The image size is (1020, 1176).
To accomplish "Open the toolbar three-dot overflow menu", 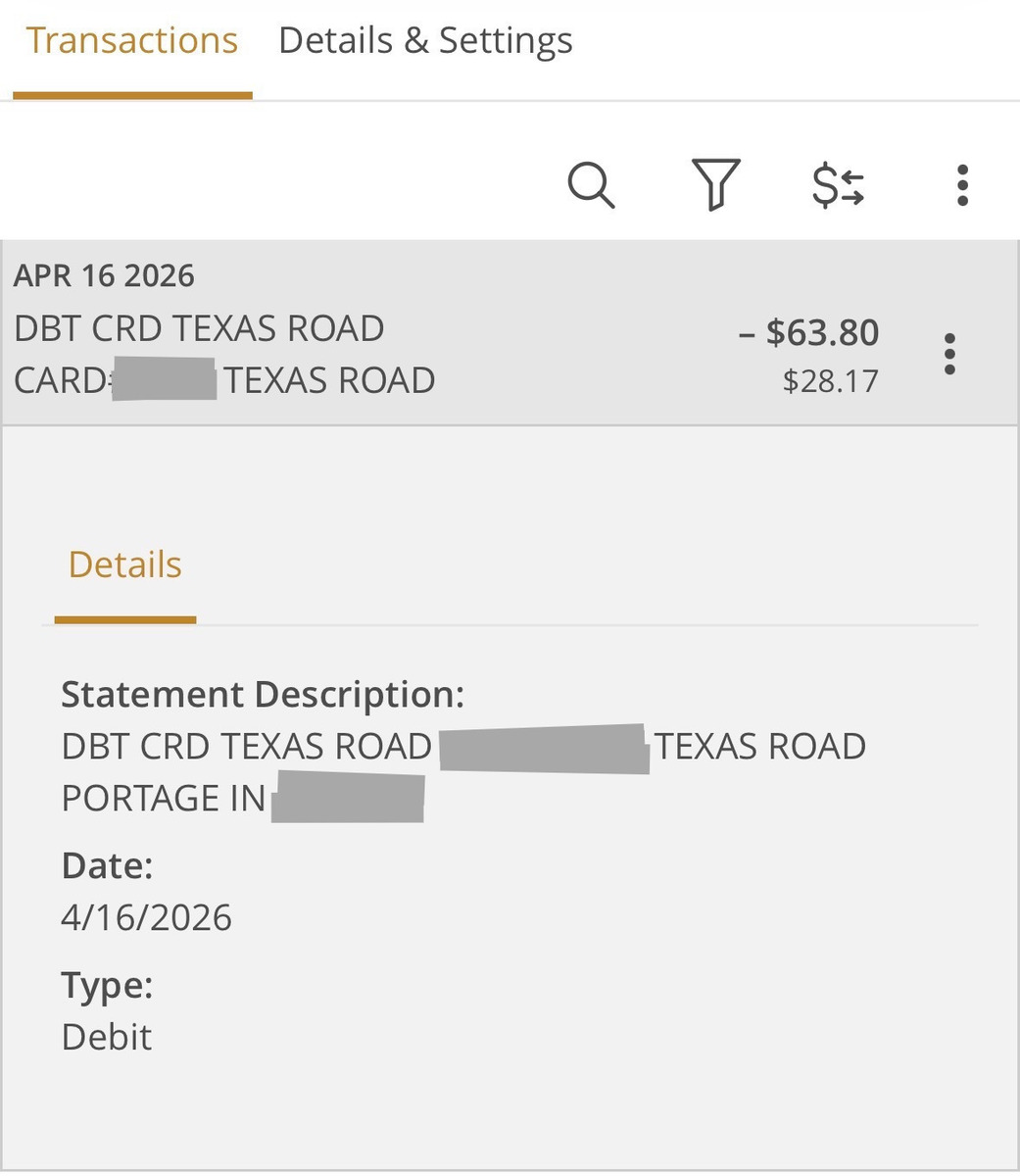I will coord(962,185).
